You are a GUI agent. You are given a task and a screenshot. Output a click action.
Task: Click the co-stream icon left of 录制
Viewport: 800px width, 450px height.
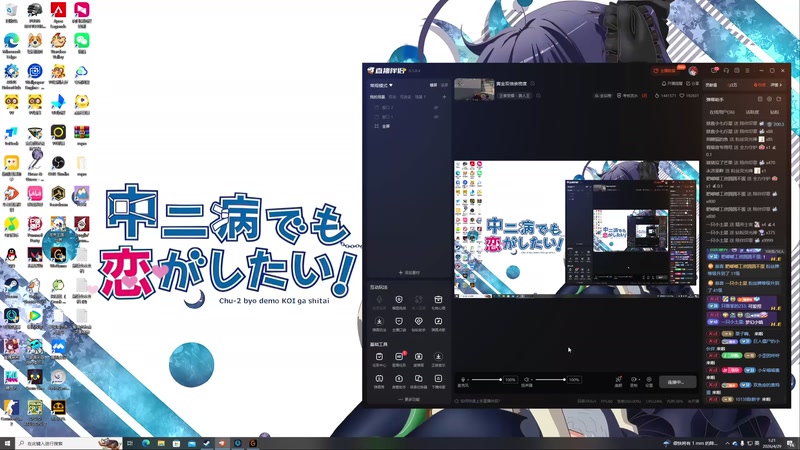click(618, 380)
